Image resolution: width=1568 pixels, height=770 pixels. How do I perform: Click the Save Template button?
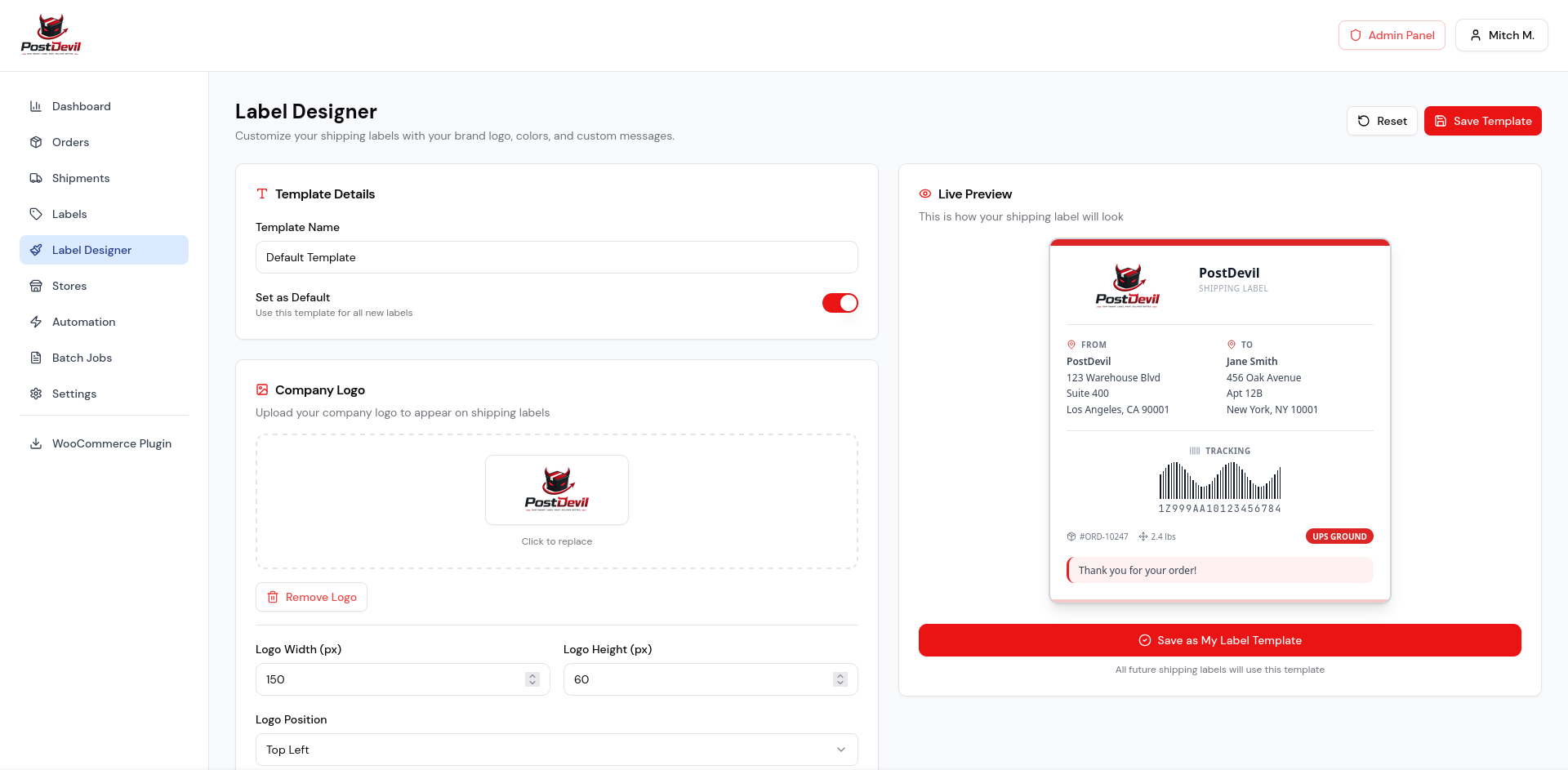point(1483,121)
